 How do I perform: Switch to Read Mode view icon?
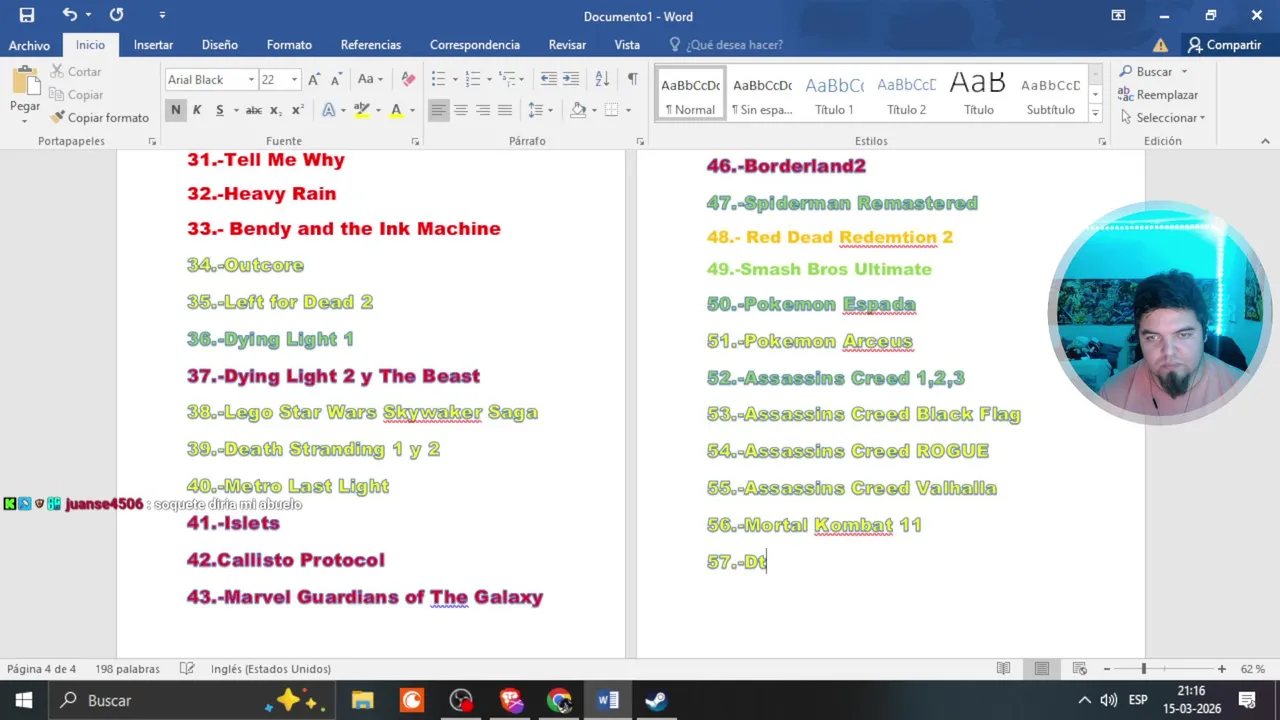[x=1004, y=669]
